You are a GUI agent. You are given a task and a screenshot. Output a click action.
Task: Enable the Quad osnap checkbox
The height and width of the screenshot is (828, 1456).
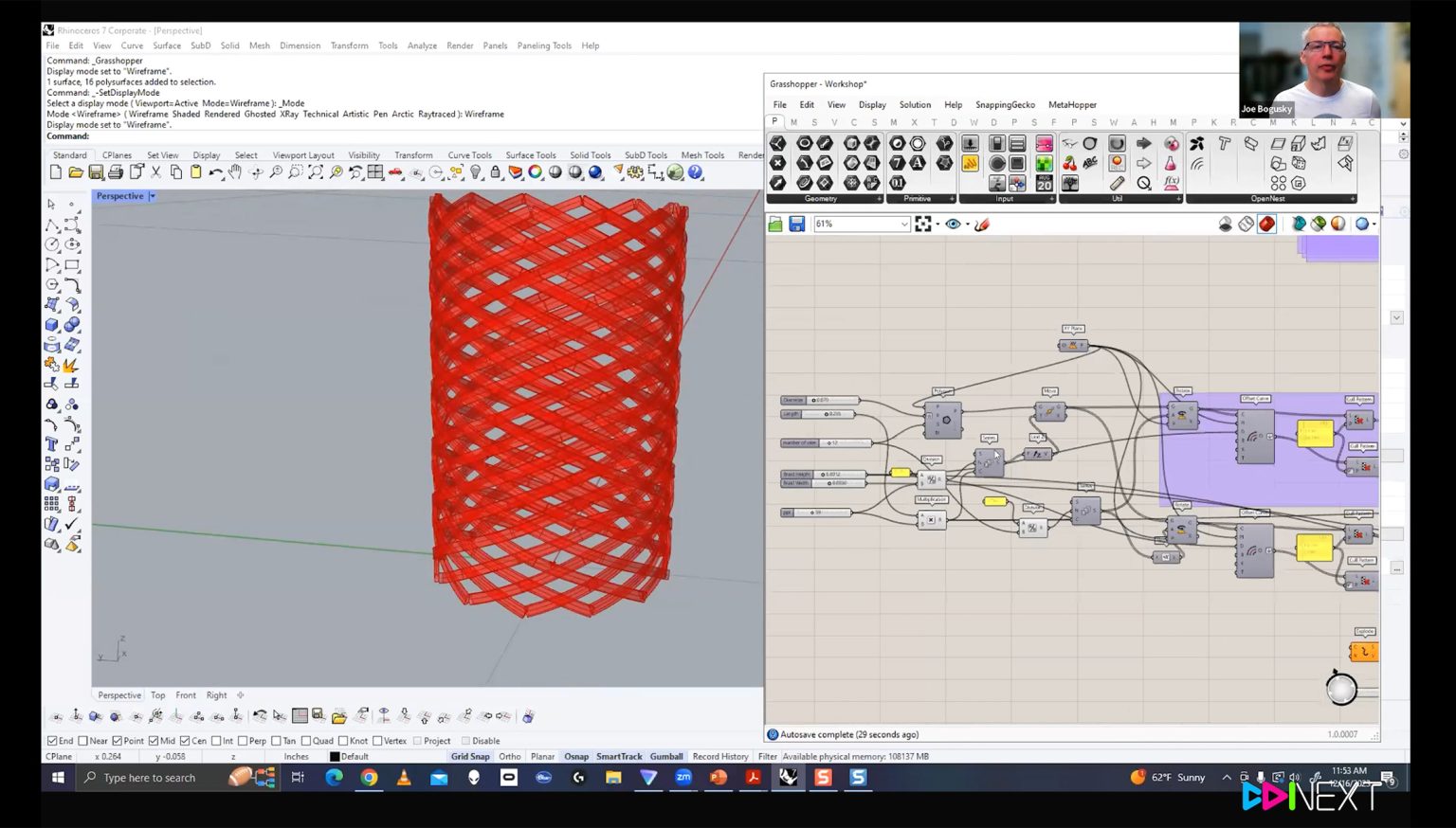click(x=306, y=741)
